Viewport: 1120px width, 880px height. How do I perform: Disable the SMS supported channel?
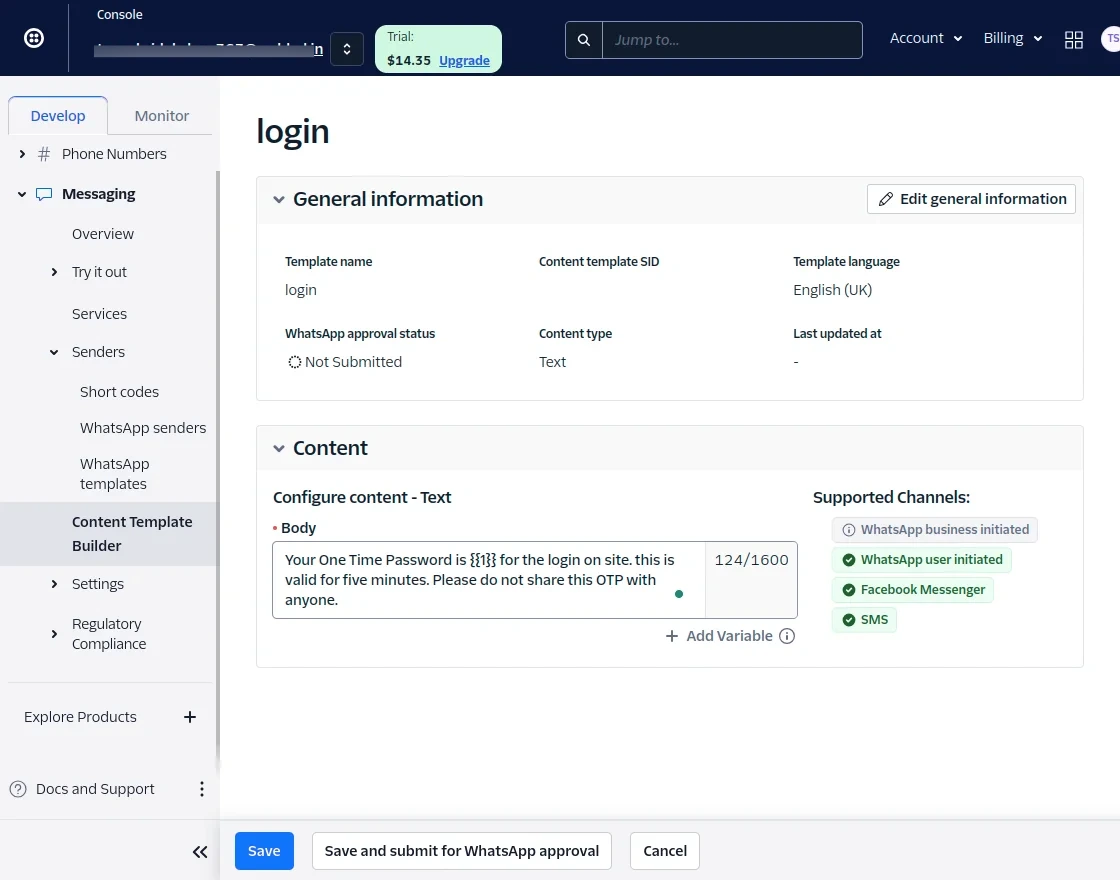(864, 620)
